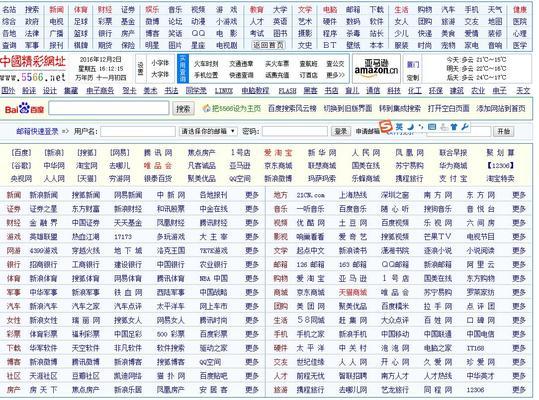The width and height of the screenshot is (539, 400).
Task: Click the 搜索 button next to Baidu box
Action: (x=183, y=109)
